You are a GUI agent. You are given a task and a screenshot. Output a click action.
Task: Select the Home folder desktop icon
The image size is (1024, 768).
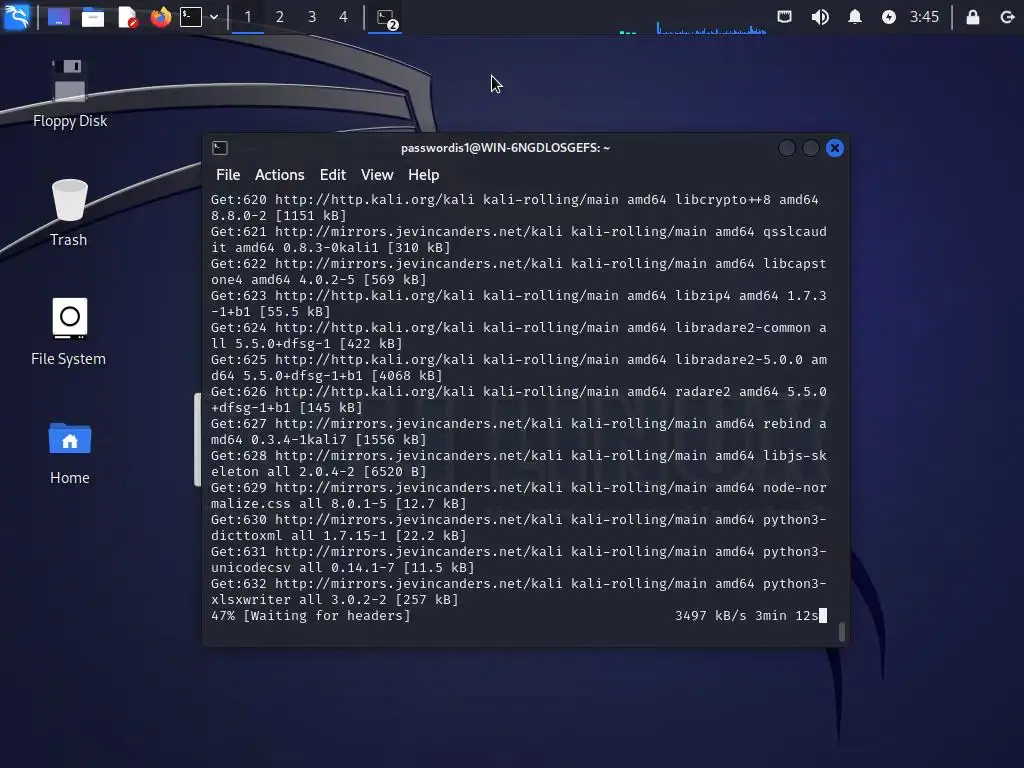pyautogui.click(x=69, y=452)
